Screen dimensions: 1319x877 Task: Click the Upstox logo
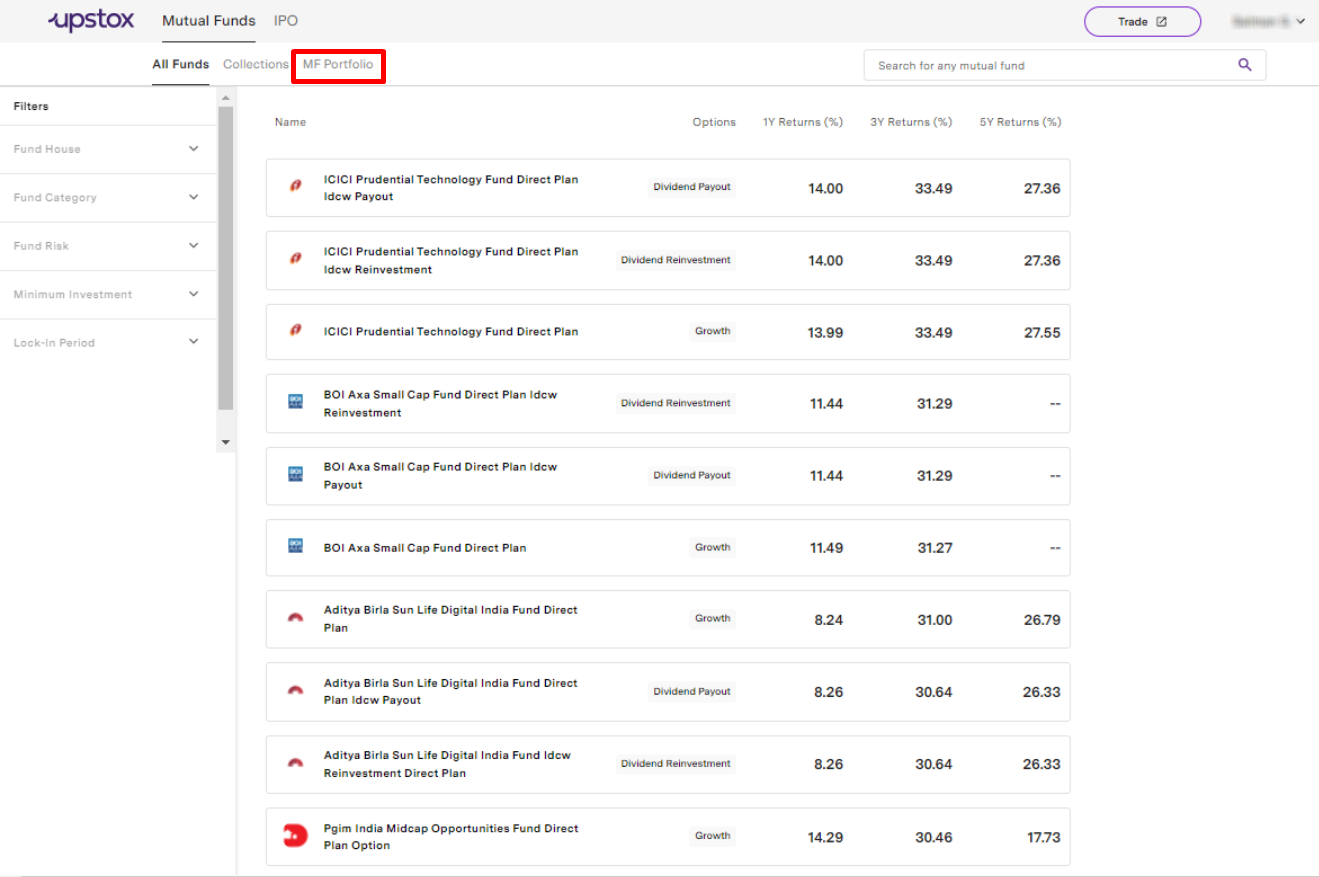pyautogui.click(x=90, y=21)
